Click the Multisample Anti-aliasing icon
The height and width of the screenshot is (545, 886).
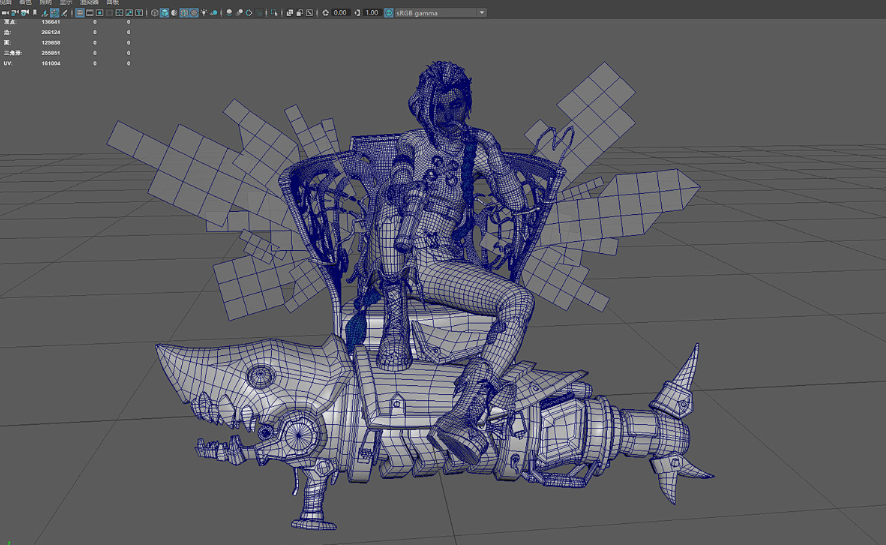pyautogui.click(x=249, y=12)
